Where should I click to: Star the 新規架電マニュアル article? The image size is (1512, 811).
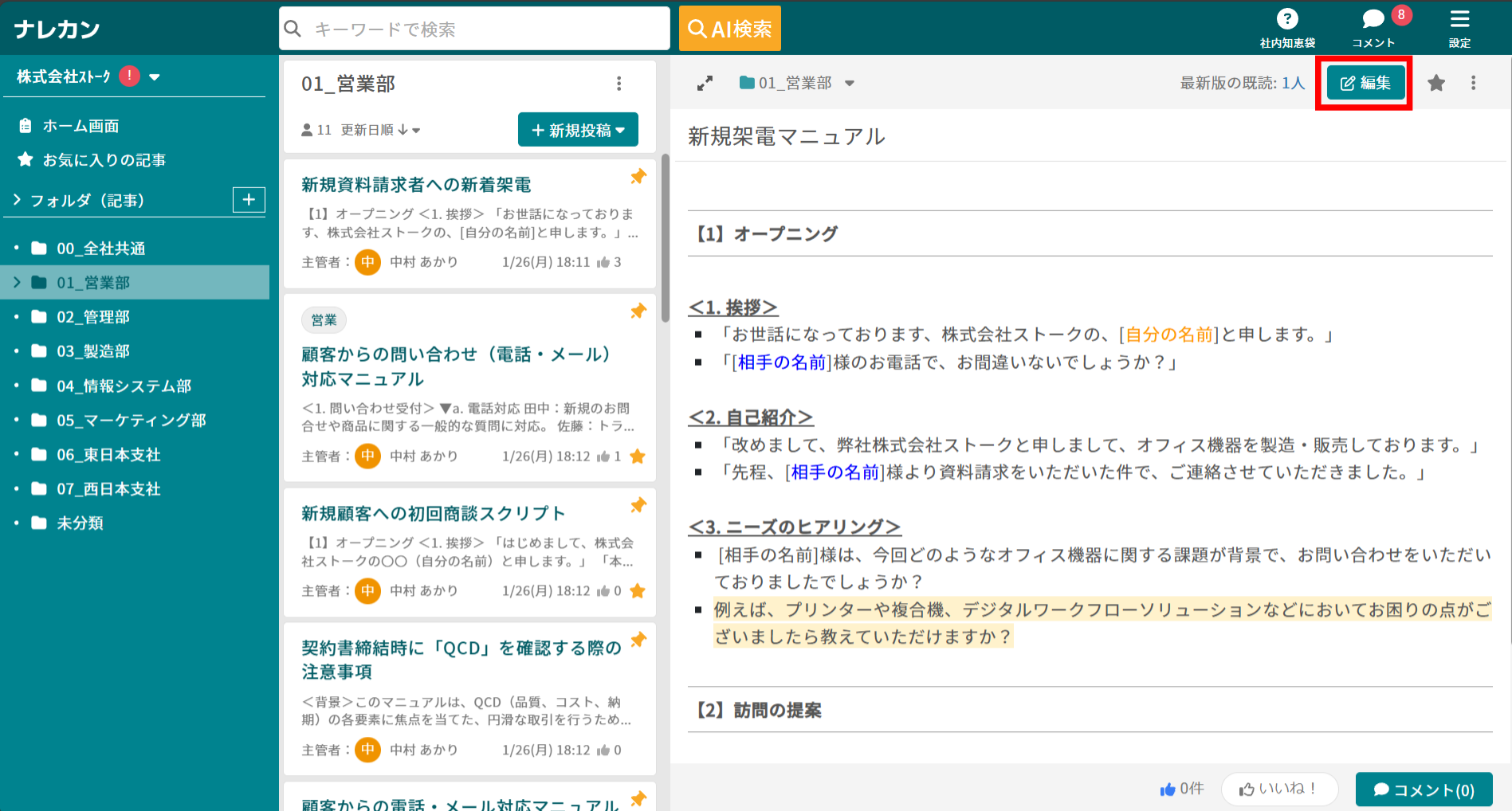[x=1435, y=82]
